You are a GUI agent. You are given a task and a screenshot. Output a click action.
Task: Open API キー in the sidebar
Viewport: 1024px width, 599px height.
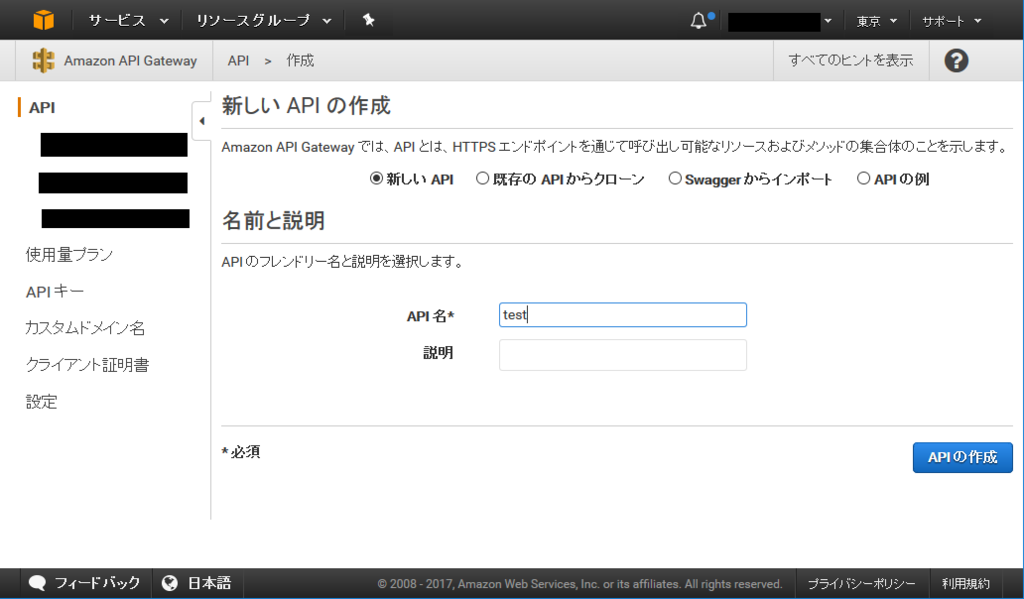pyautogui.click(x=55, y=291)
